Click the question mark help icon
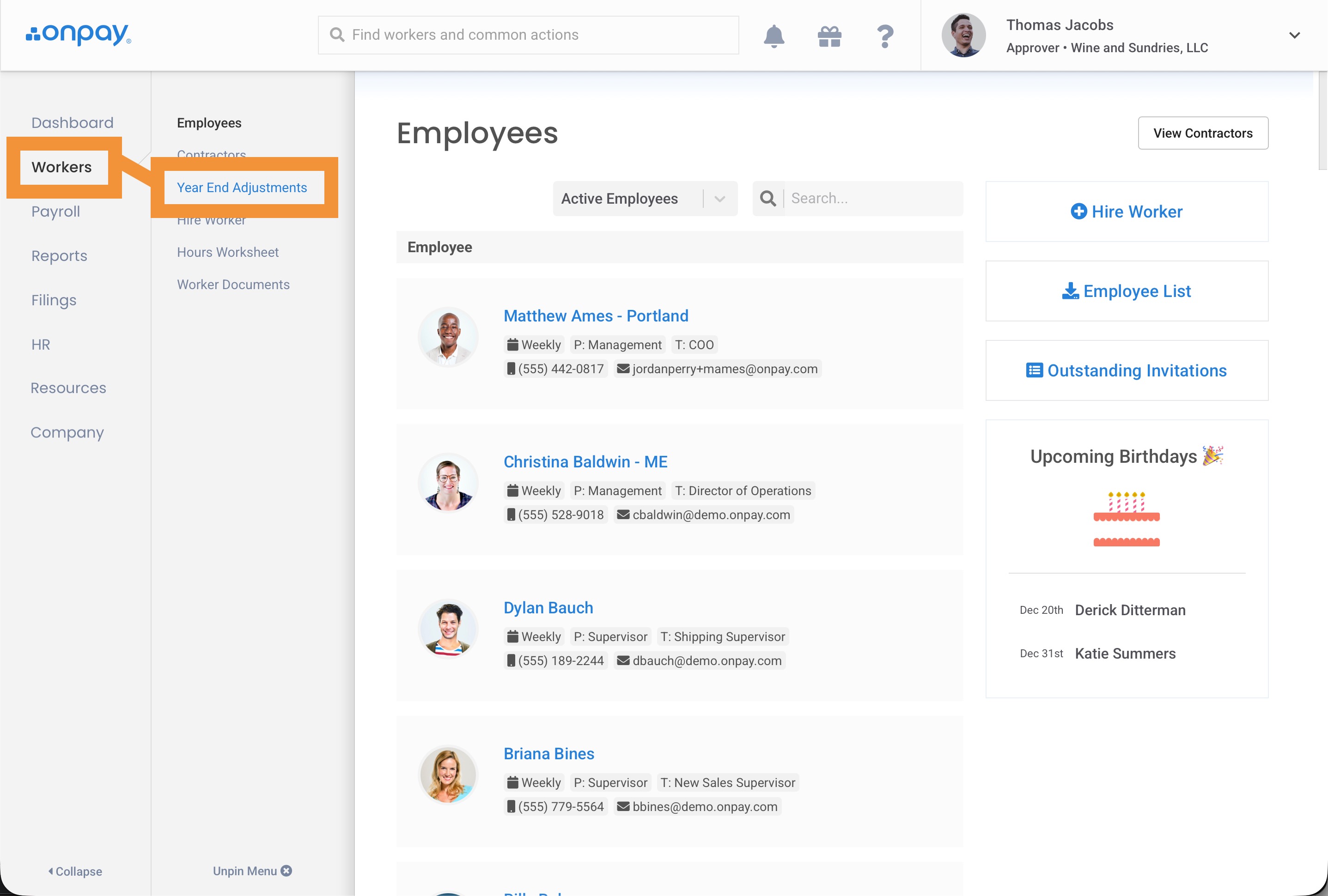The width and height of the screenshot is (1328, 896). [884, 36]
